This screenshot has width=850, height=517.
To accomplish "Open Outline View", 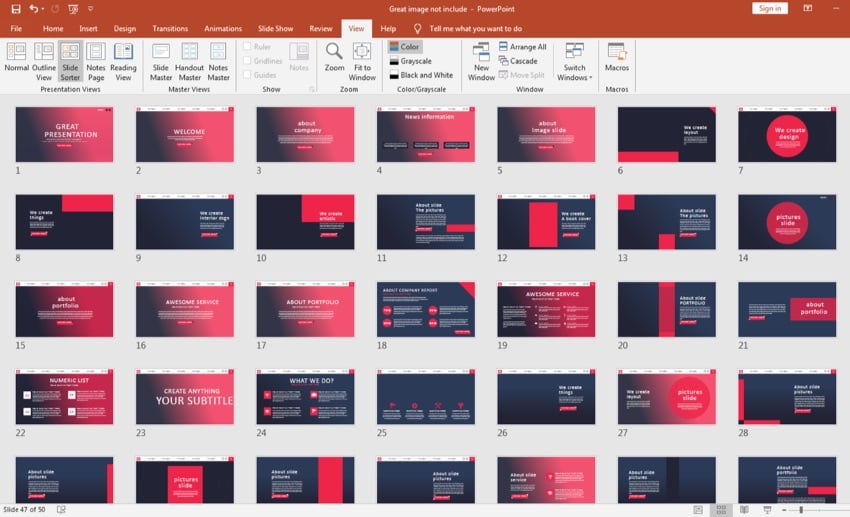I will [44, 59].
